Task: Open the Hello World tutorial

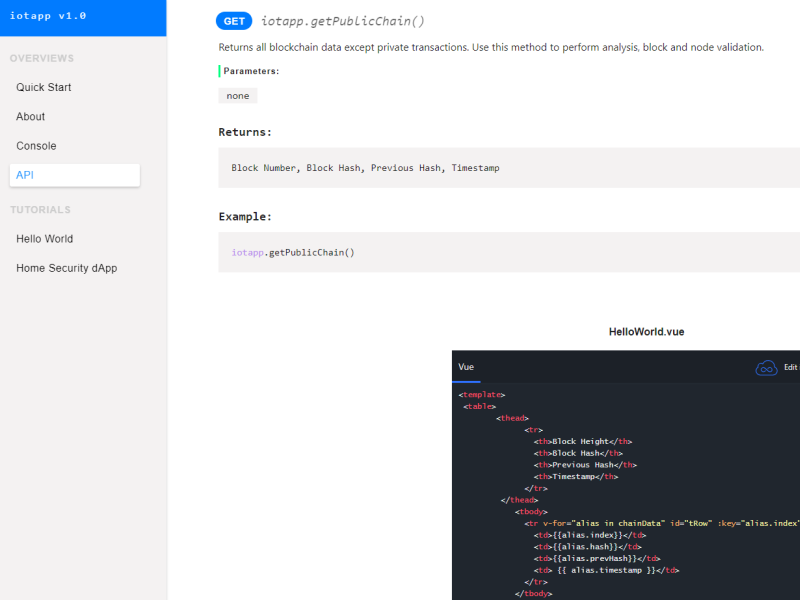Action: [x=44, y=238]
